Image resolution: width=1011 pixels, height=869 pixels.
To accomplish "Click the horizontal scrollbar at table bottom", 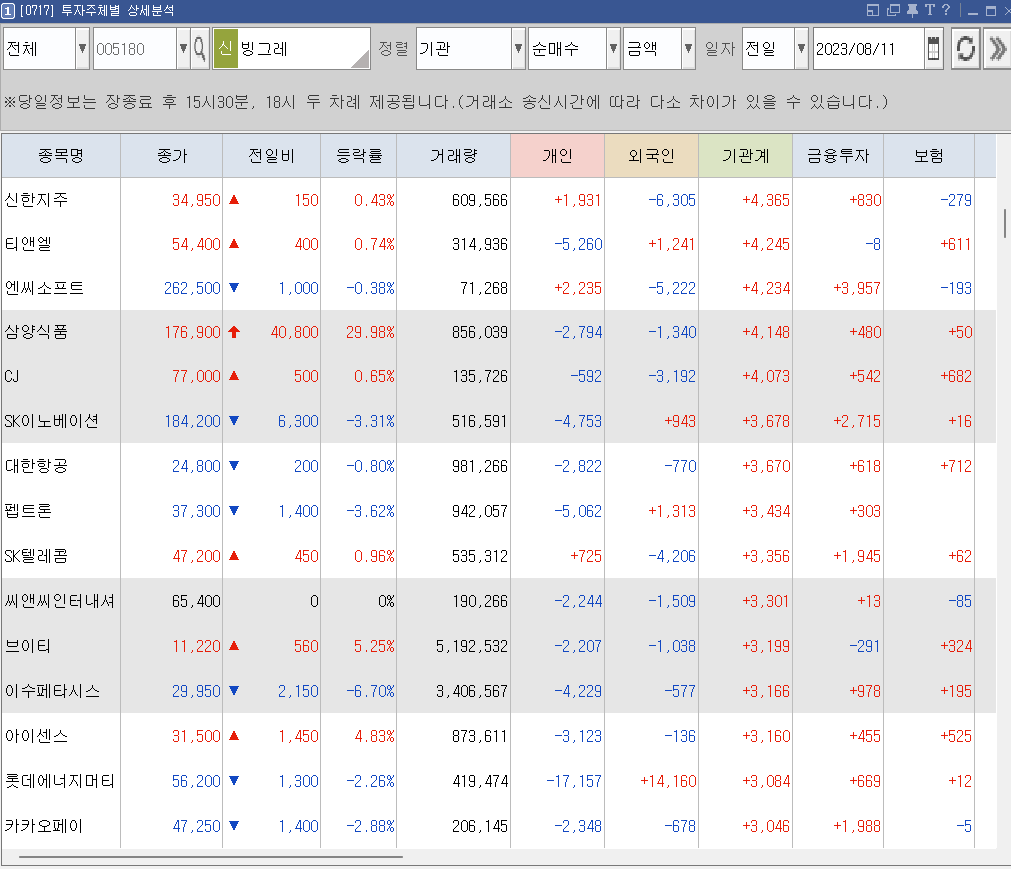I will pyautogui.click(x=211, y=857).
